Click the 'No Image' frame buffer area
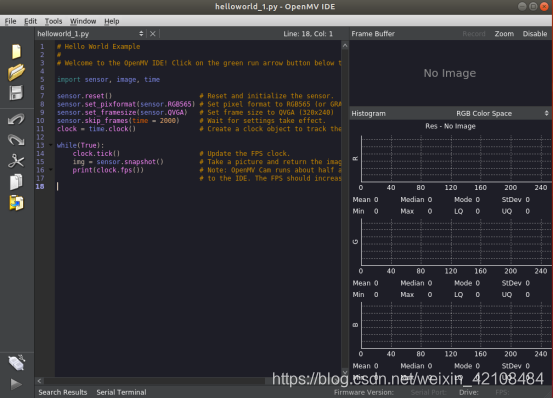 point(450,73)
